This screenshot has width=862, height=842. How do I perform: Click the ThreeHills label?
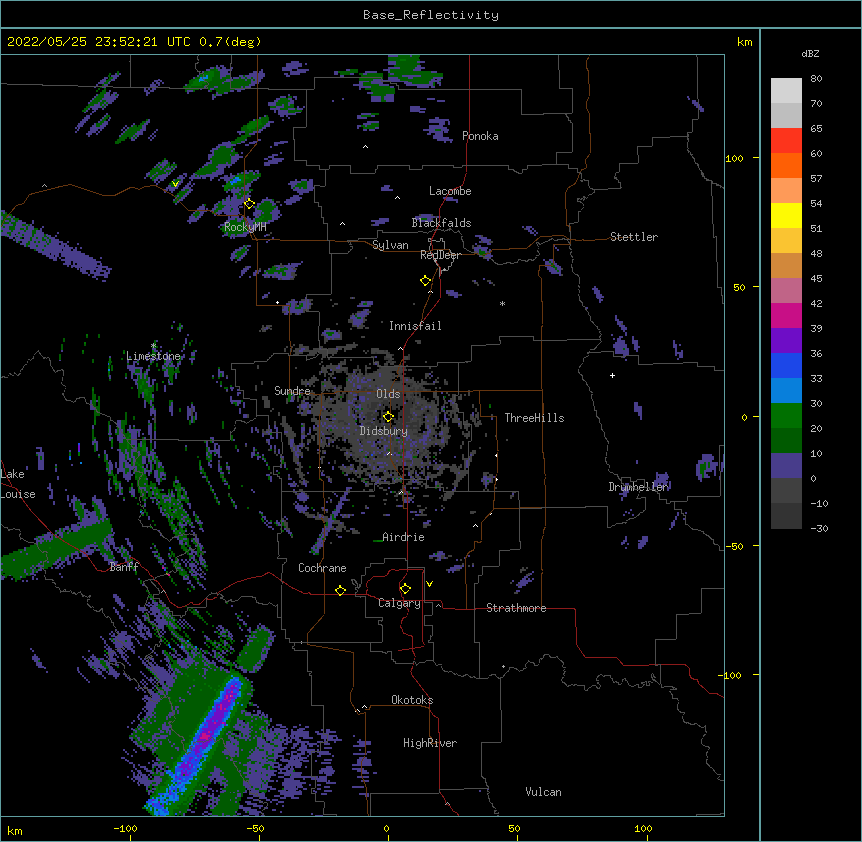pos(534,418)
